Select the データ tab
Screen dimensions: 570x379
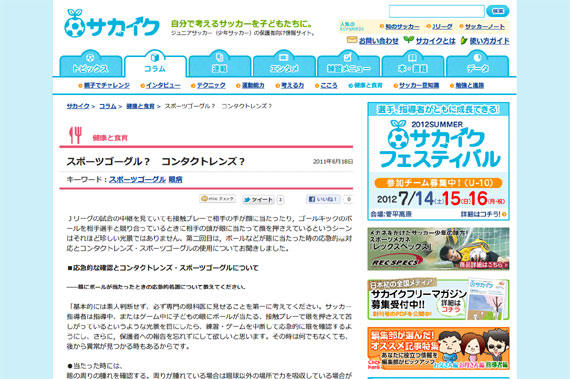[x=477, y=64]
